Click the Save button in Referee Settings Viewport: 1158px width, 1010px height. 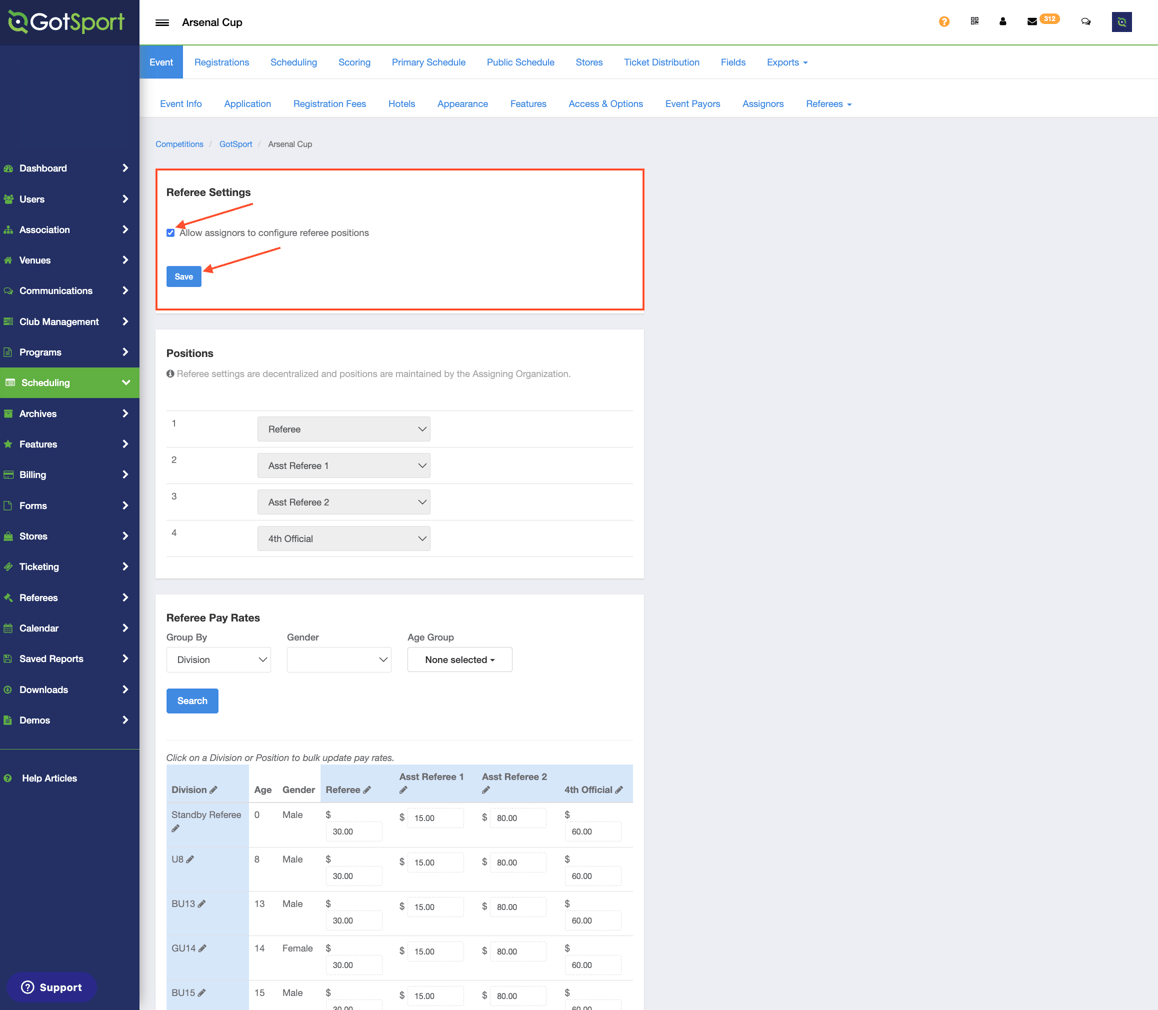184,276
